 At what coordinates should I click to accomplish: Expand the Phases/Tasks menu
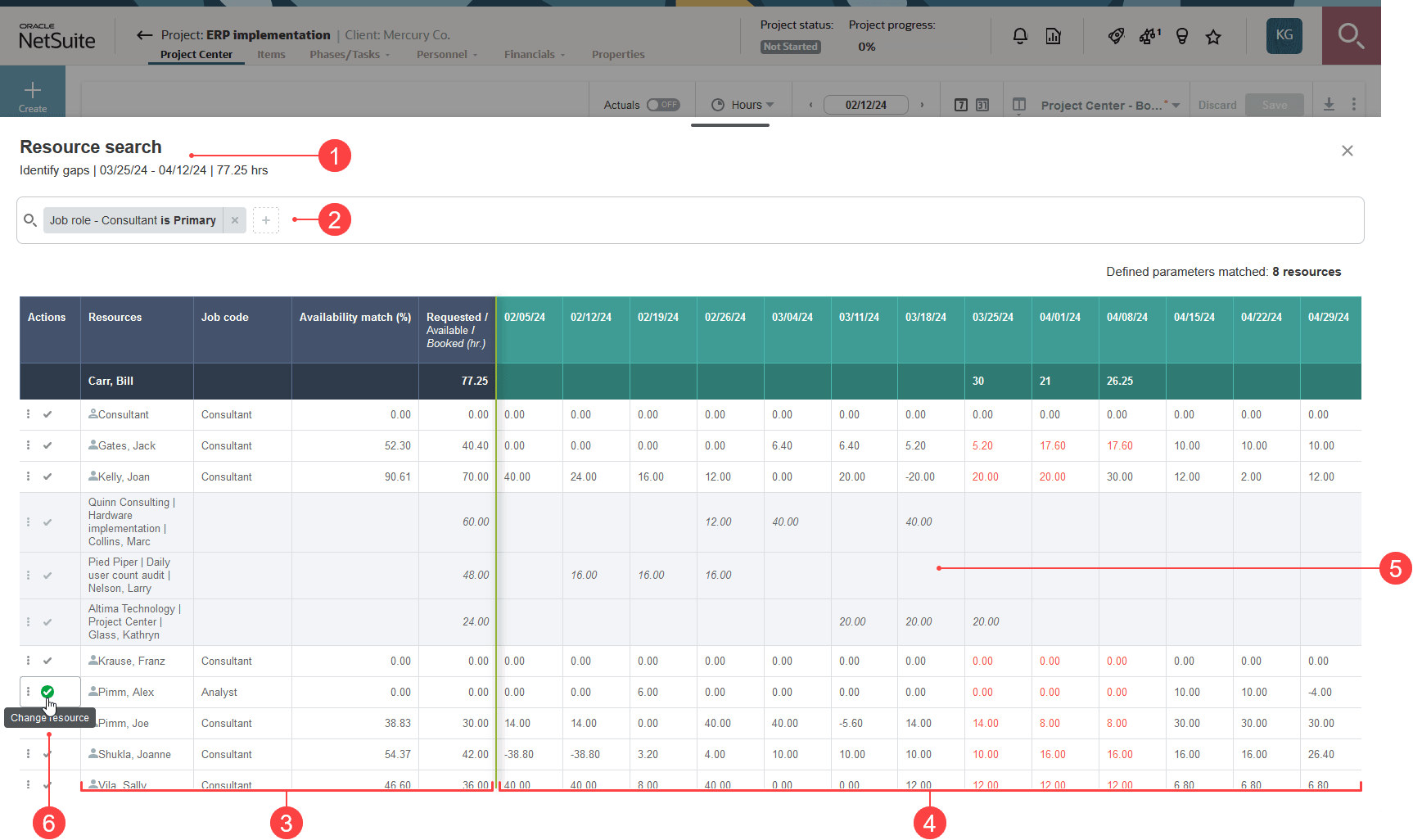pos(350,55)
